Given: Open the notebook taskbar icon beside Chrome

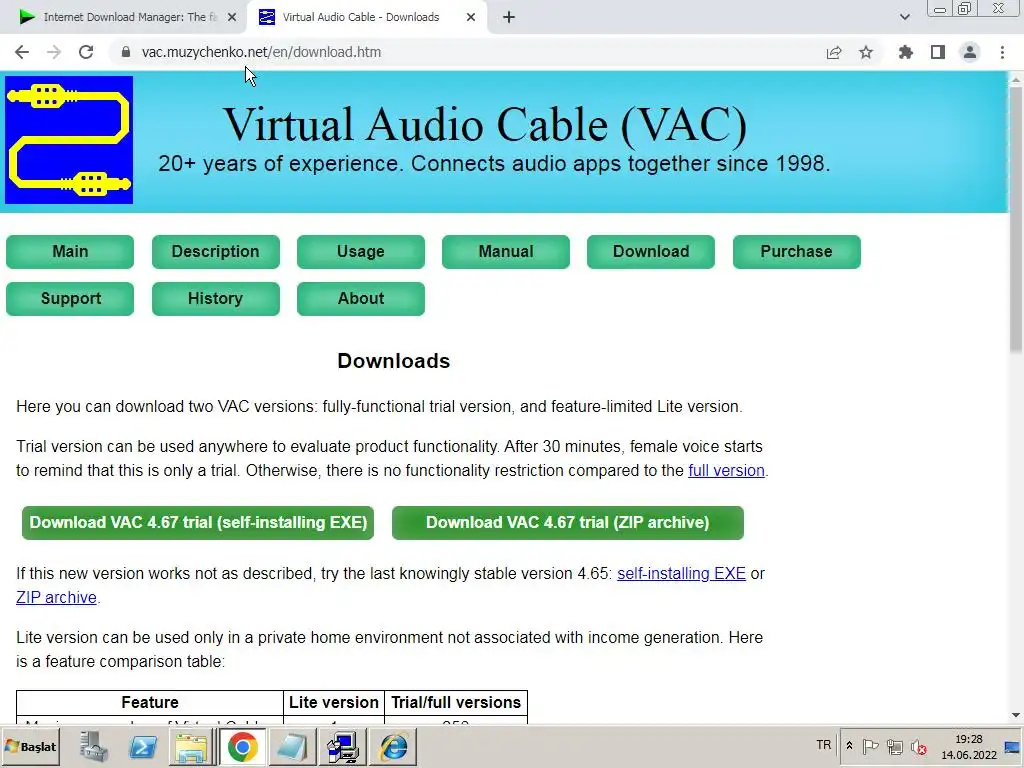Looking at the screenshot, I should coord(292,746).
